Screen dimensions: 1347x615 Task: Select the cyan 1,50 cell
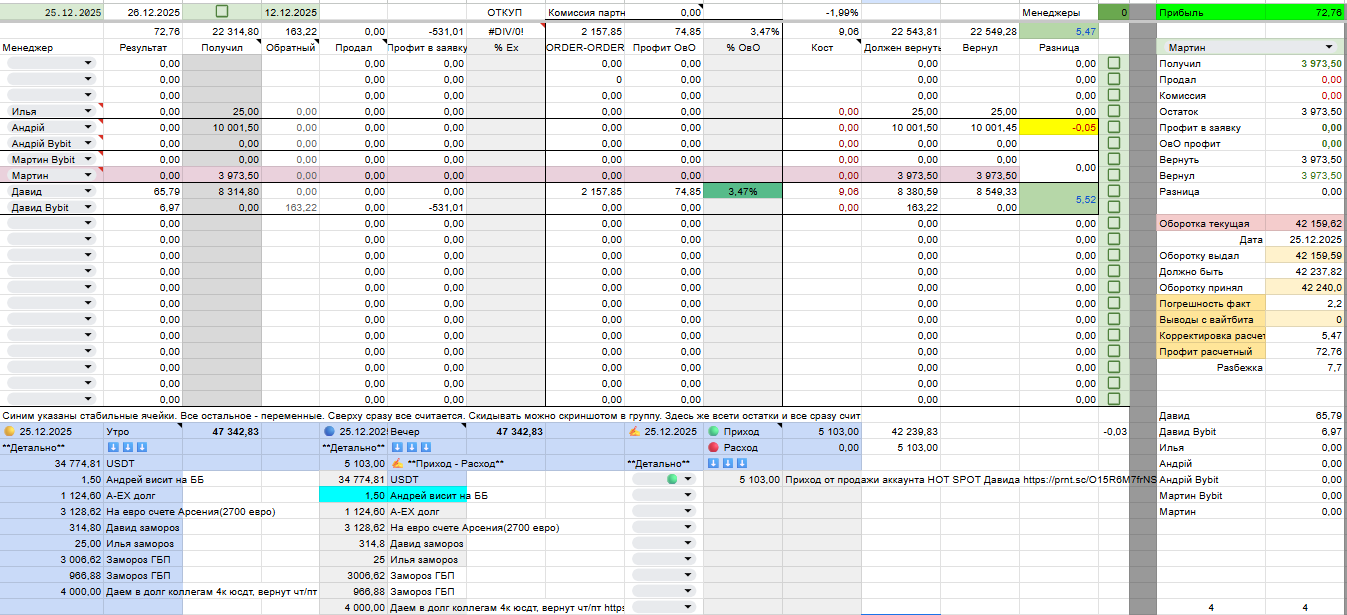point(355,495)
